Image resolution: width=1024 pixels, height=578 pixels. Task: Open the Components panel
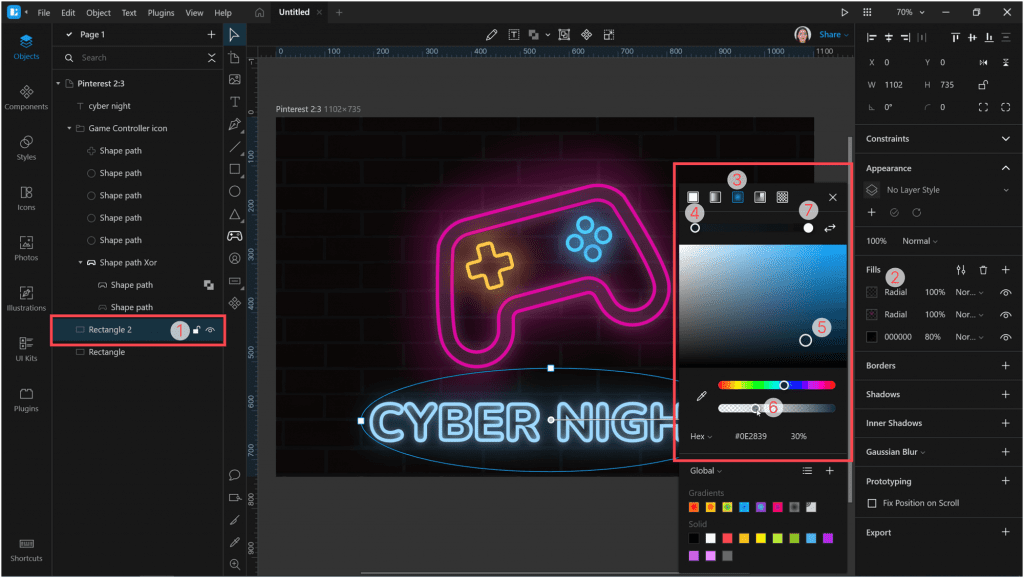(26, 97)
